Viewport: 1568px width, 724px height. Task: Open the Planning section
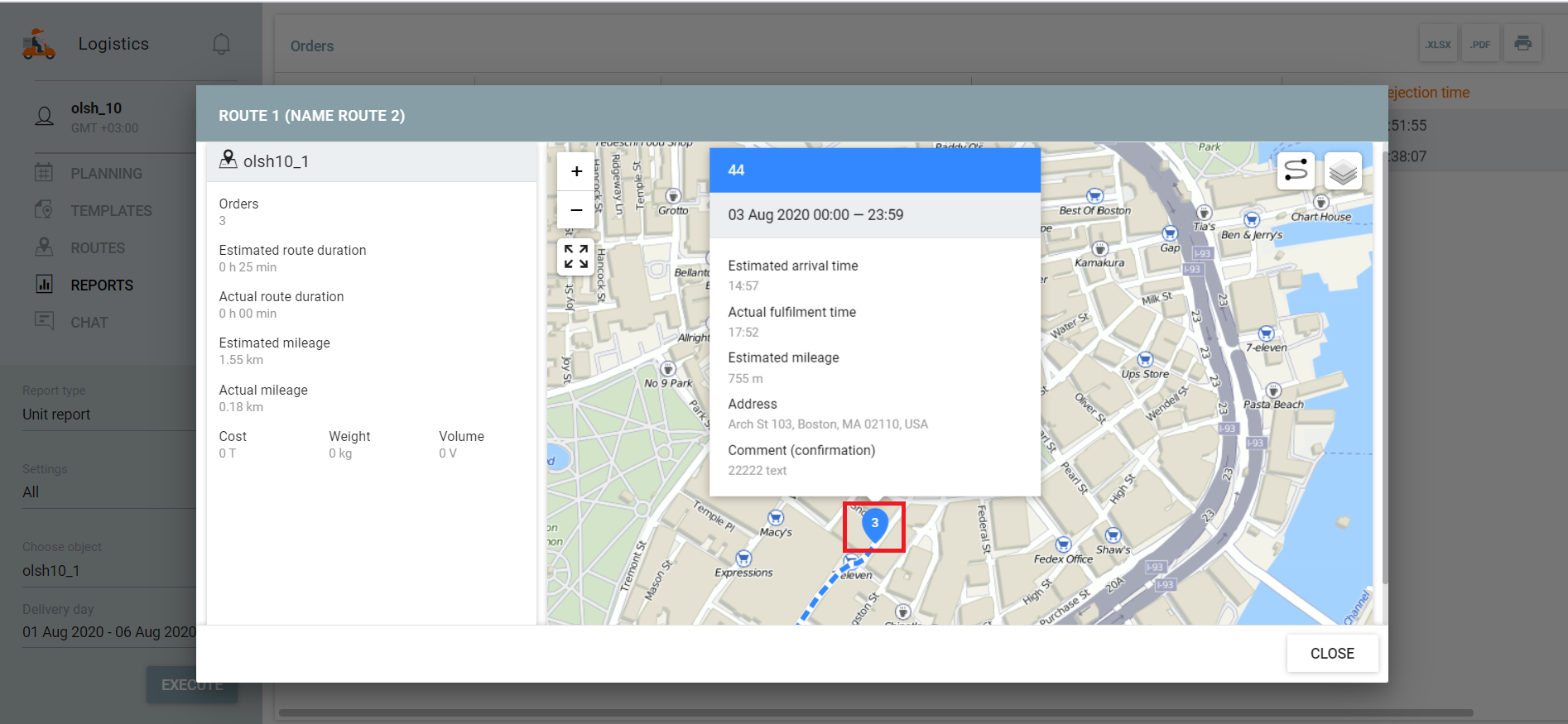tap(106, 174)
